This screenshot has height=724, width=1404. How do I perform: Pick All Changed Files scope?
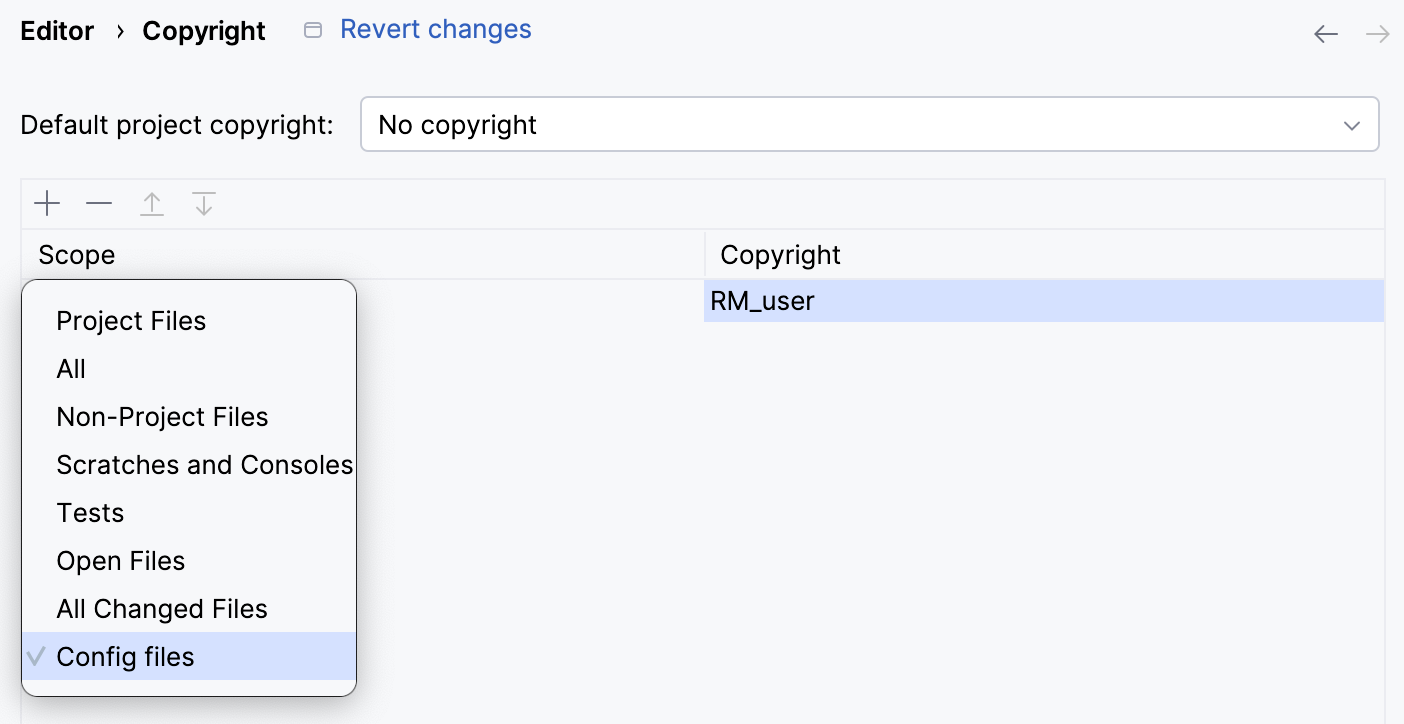pyautogui.click(x=162, y=609)
